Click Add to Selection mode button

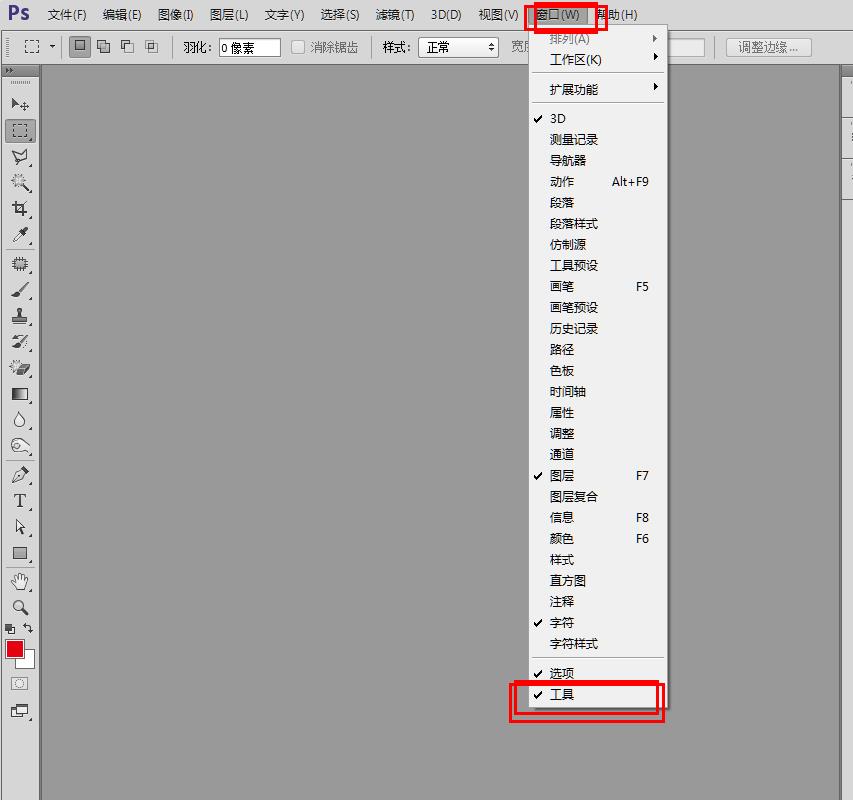(x=103, y=47)
